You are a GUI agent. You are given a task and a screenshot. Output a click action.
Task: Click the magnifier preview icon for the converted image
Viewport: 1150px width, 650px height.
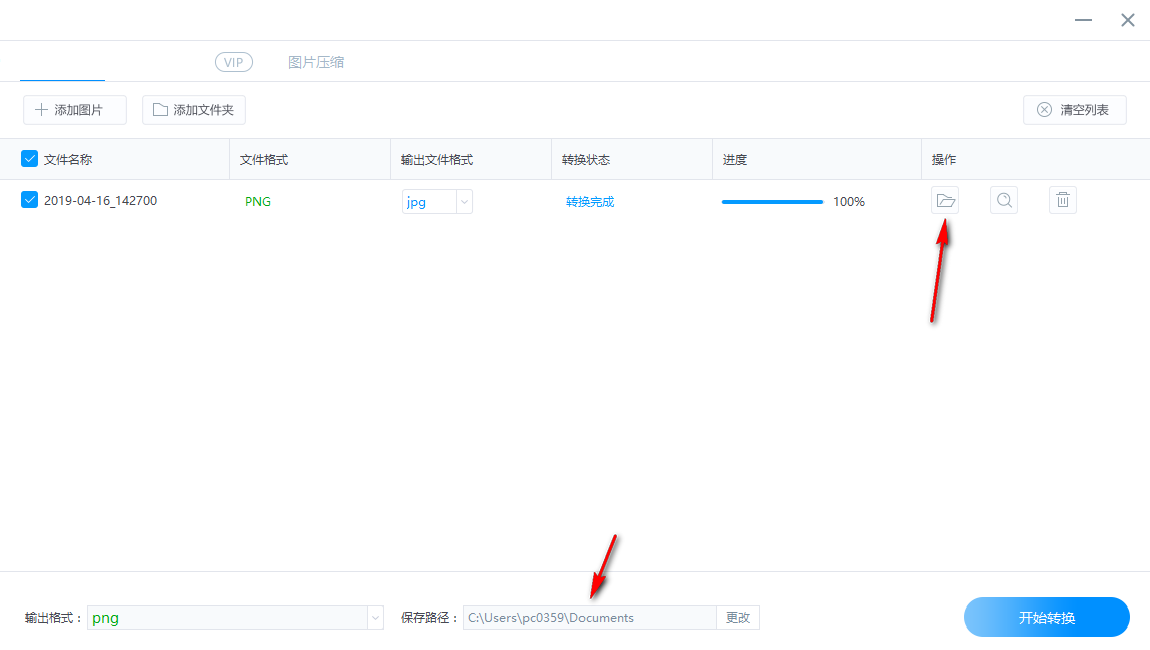point(1004,200)
